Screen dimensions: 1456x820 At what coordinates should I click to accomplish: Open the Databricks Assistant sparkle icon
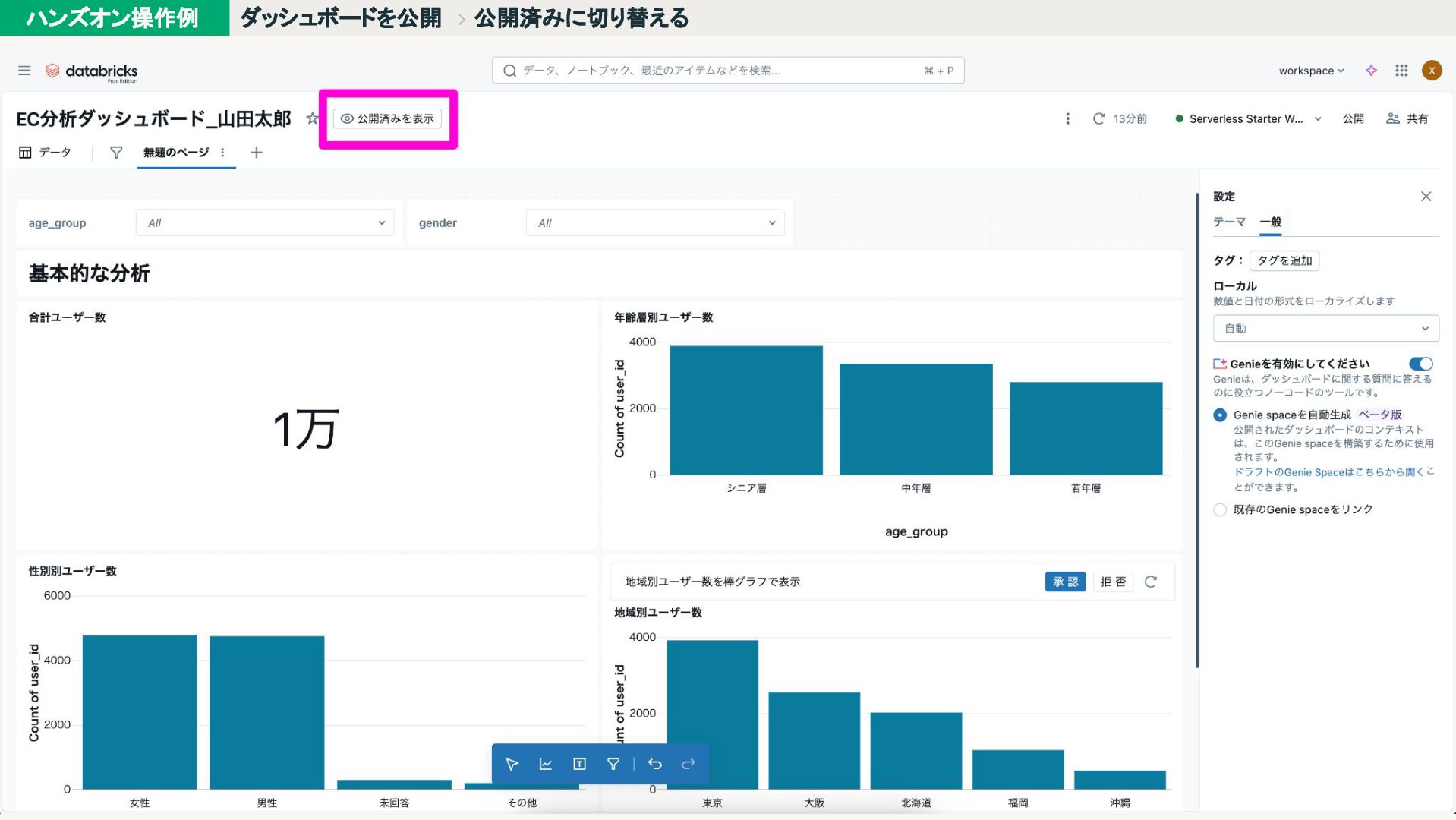[x=1371, y=71]
